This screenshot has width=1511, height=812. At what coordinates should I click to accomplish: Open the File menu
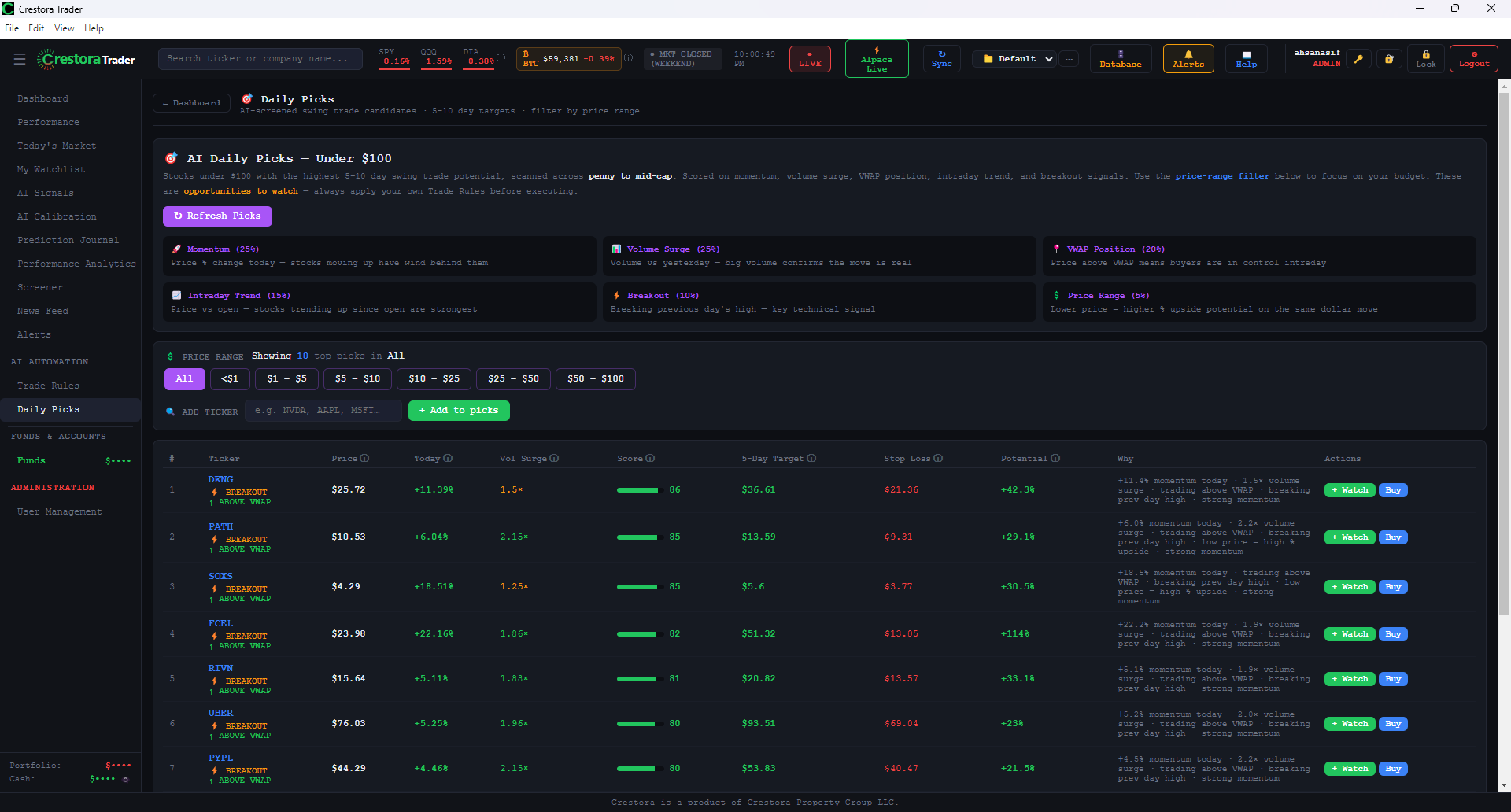12,28
